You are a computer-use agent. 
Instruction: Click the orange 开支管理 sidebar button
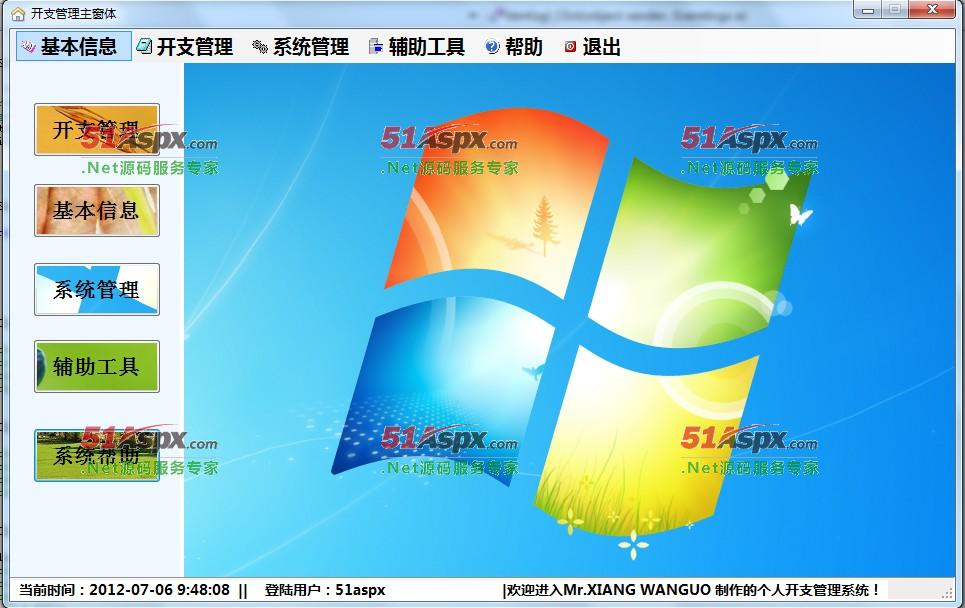tap(97, 129)
